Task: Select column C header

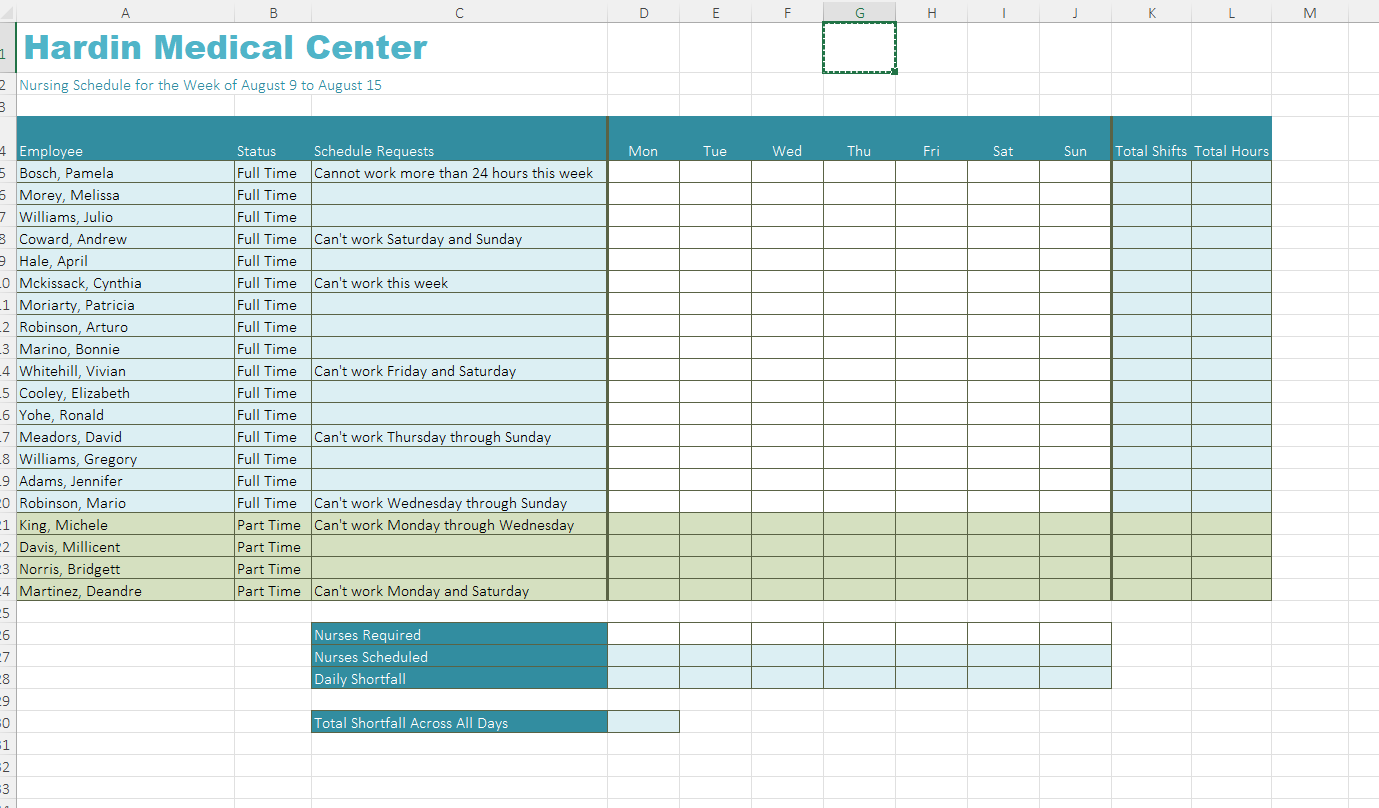Action: pos(459,12)
